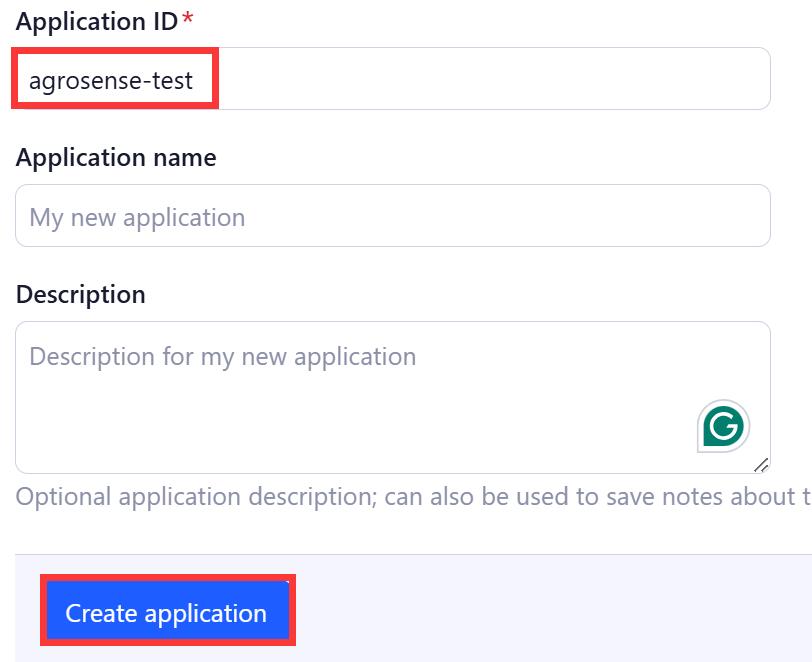Click the Description field label

(80, 294)
